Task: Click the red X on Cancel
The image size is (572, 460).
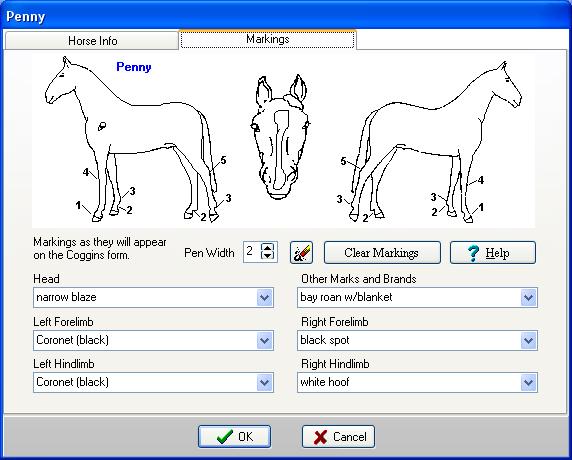Action: [320, 437]
